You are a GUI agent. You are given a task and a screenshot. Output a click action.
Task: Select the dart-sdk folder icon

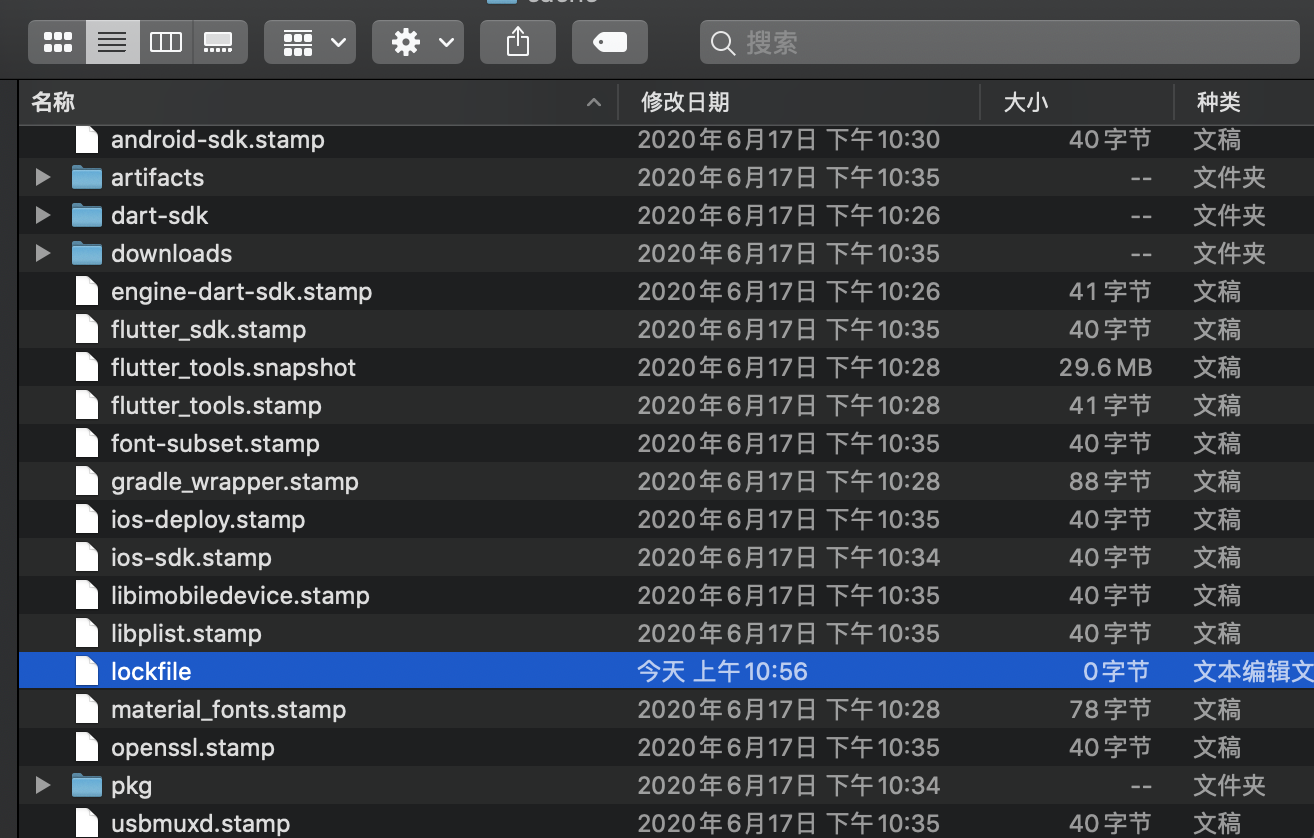(87, 215)
